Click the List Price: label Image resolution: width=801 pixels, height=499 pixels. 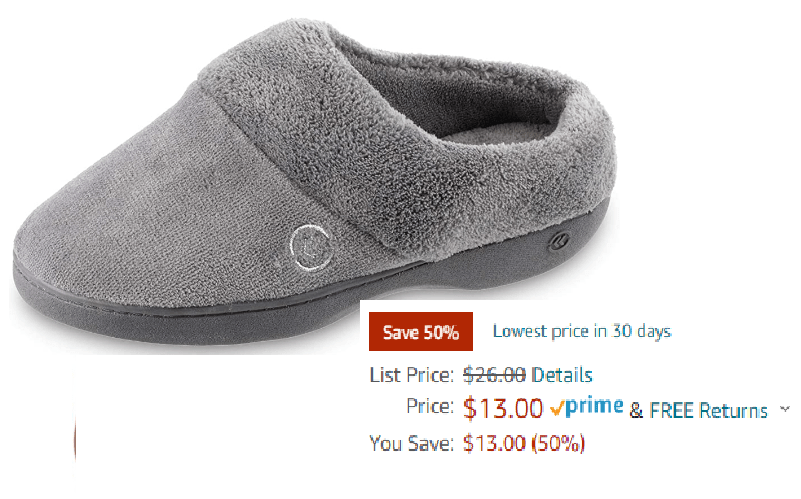point(412,375)
